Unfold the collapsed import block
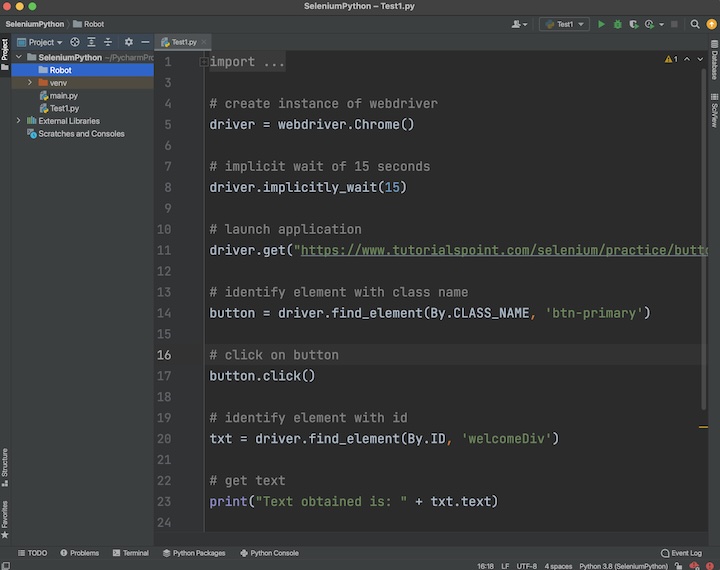The height and width of the screenshot is (570, 720). (x=204, y=62)
